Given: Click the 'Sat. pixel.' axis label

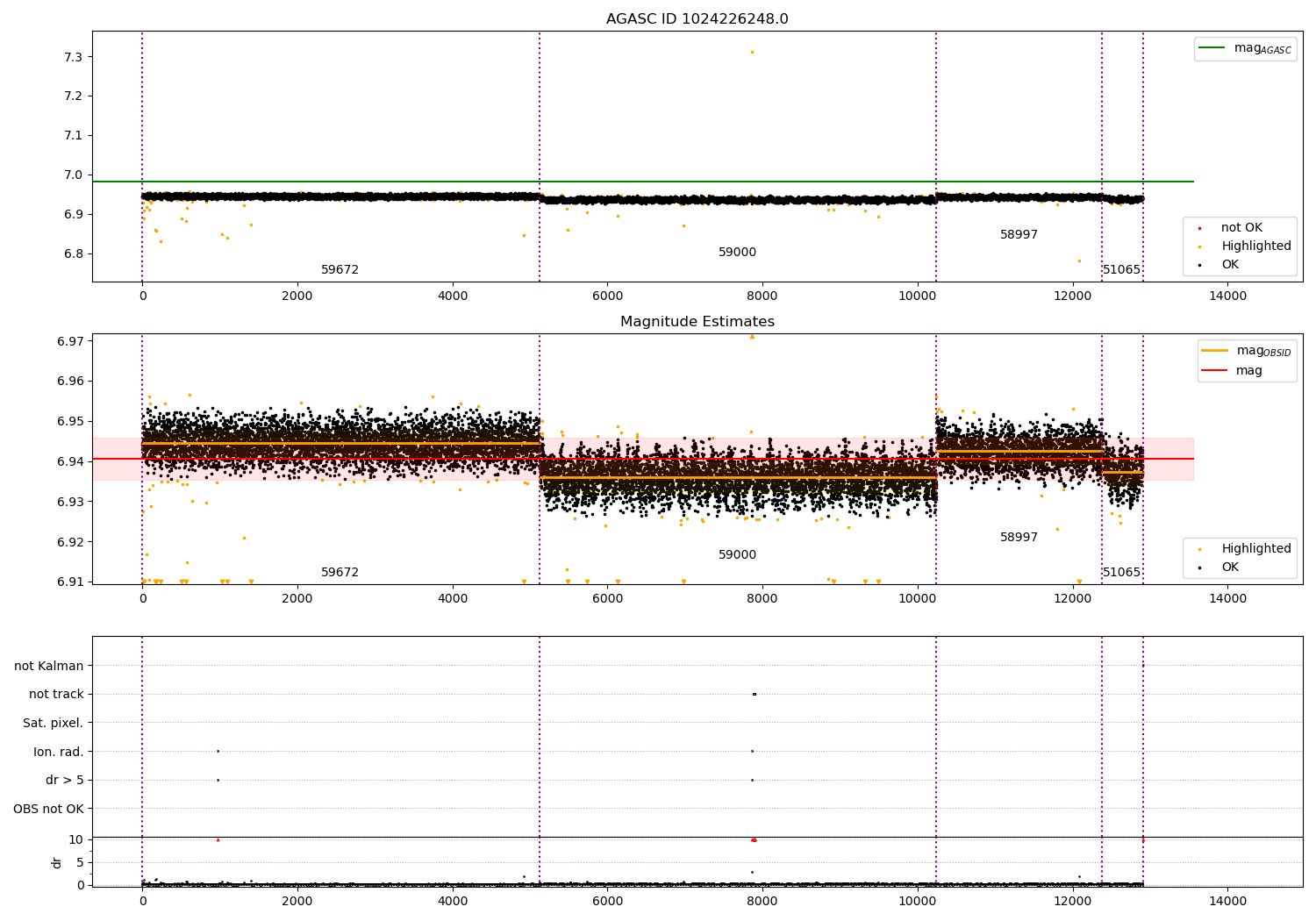Looking at the screenshot, I should point(54,724).
